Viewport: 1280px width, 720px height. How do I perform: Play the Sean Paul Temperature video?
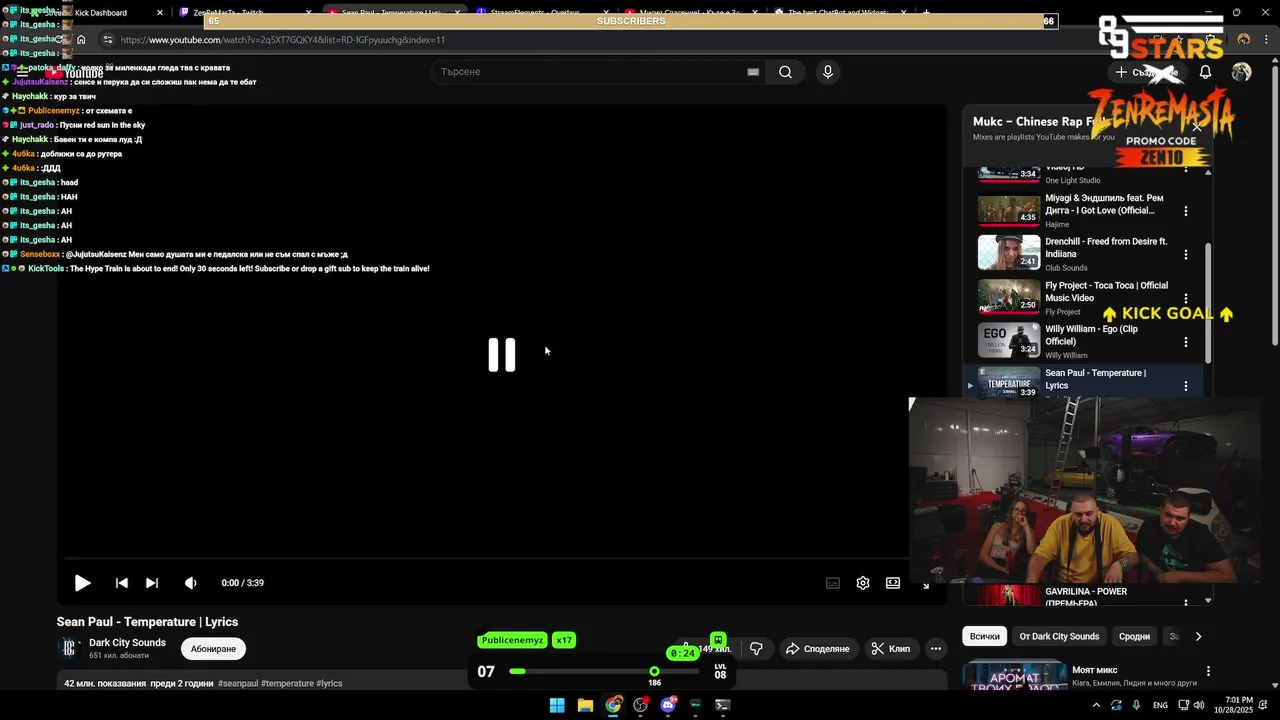coord(82,583)
